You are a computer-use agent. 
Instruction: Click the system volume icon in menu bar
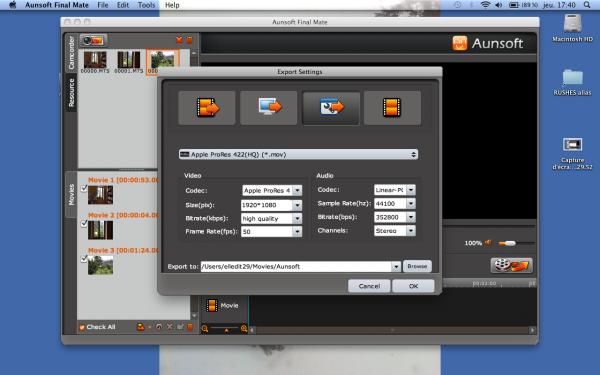coord(498,5)
